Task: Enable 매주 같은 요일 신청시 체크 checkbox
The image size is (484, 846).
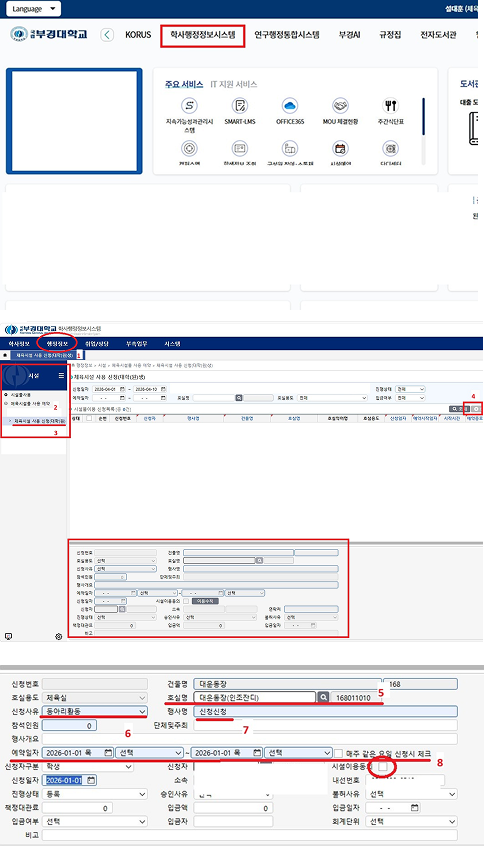Action: pos(338,753)
